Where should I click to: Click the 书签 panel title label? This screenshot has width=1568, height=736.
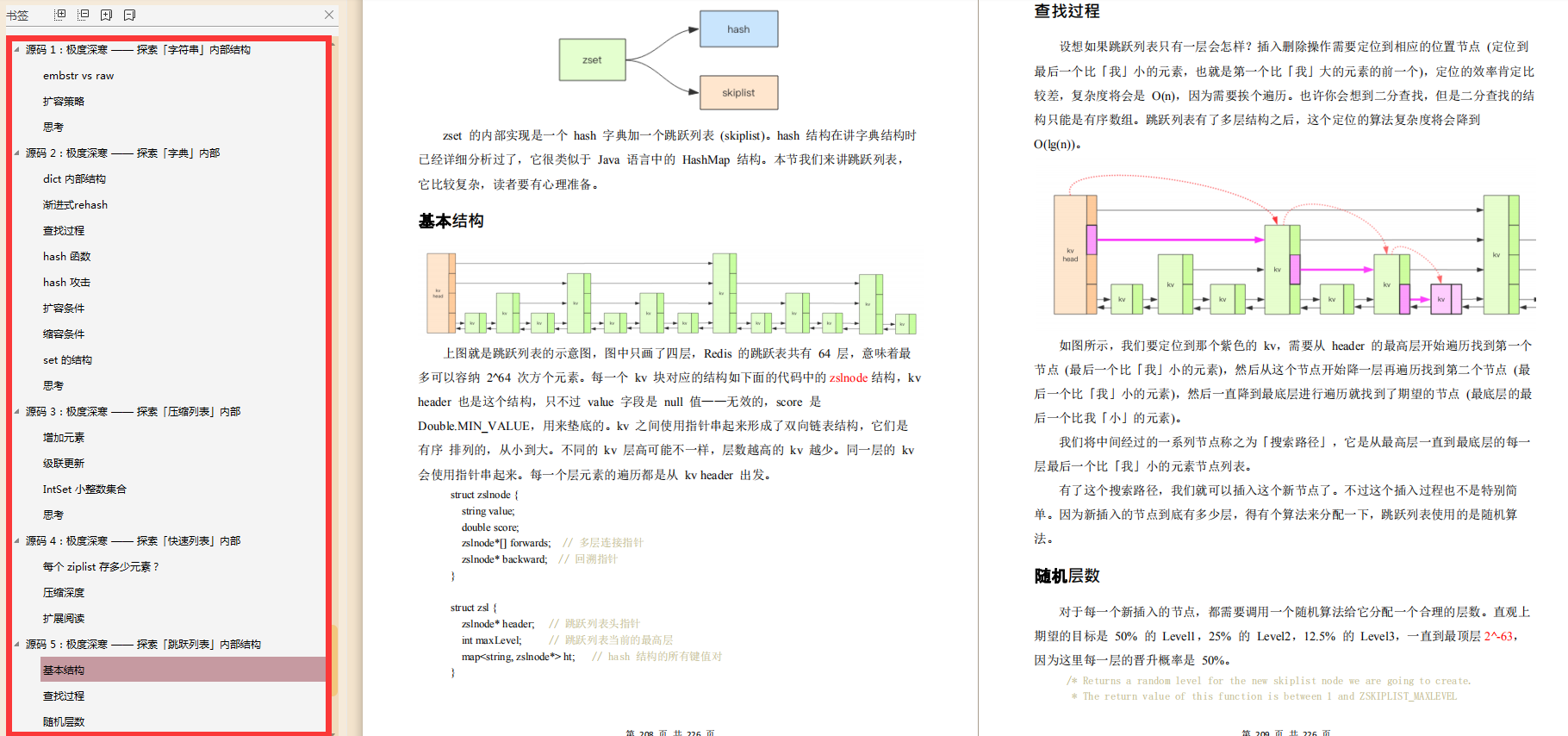[x=17, y=15]
